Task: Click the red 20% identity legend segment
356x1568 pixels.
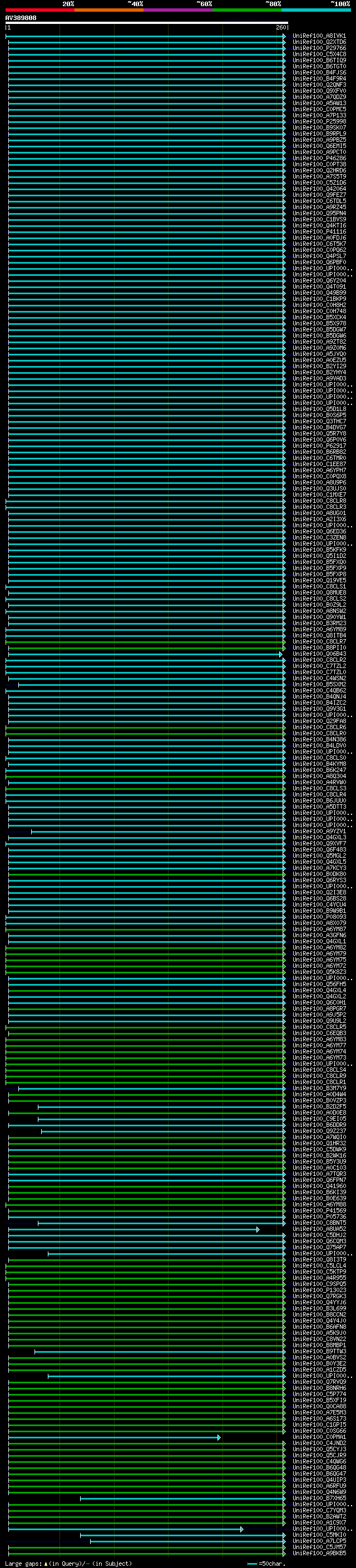Action: tap(39, 10)
